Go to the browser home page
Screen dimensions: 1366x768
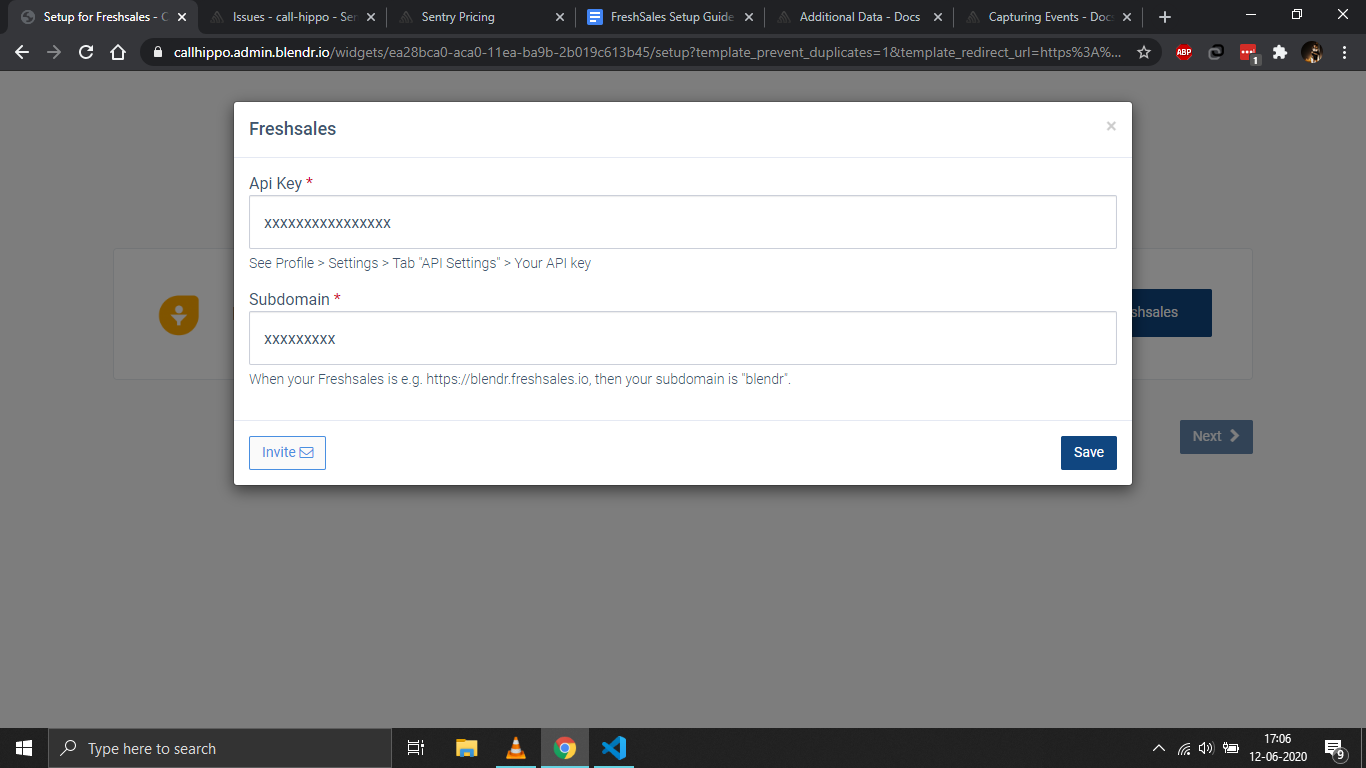pyautogui.click(x=118, y=53)
